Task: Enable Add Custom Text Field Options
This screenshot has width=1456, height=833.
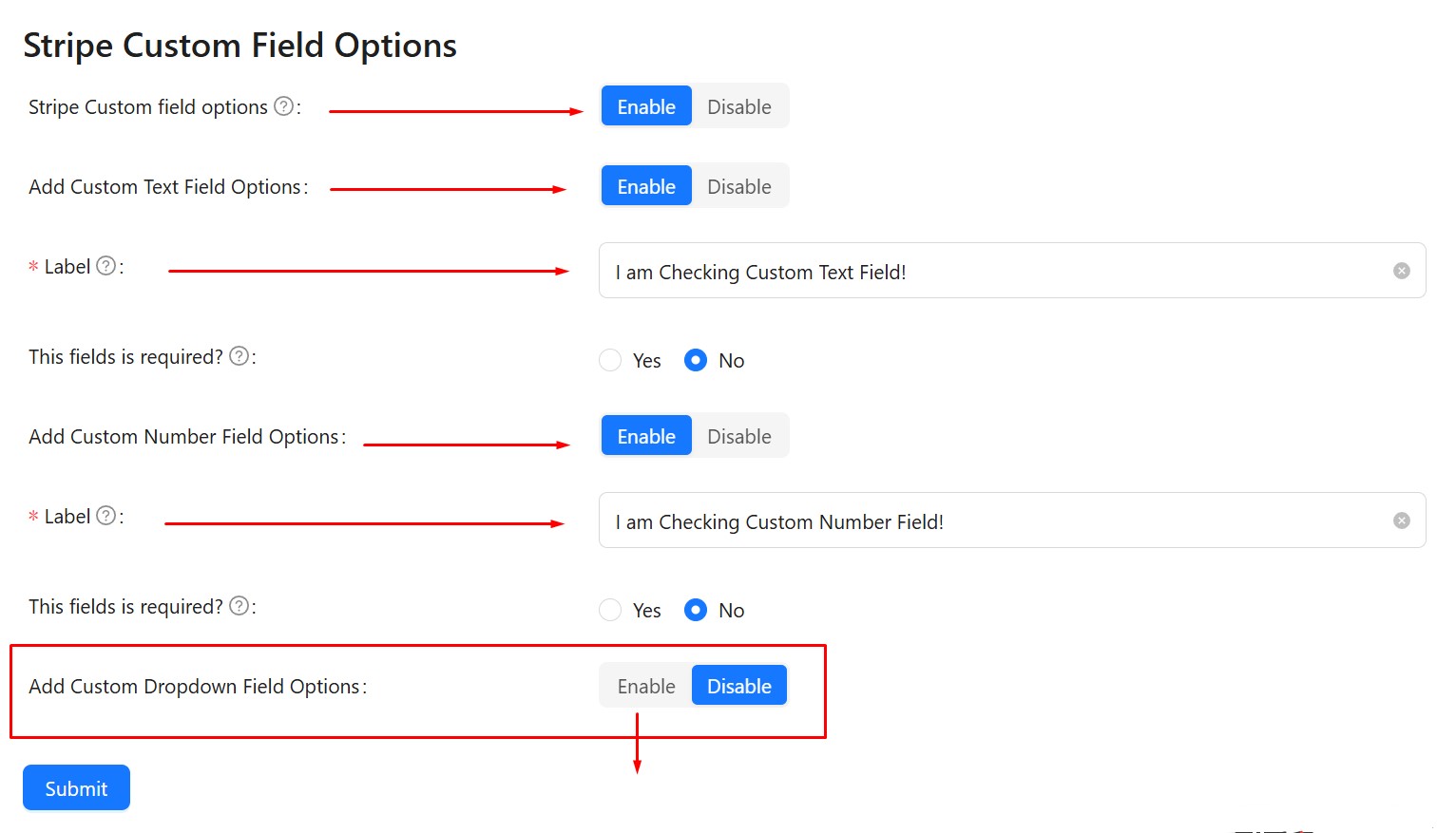Action: coord(646,186)
